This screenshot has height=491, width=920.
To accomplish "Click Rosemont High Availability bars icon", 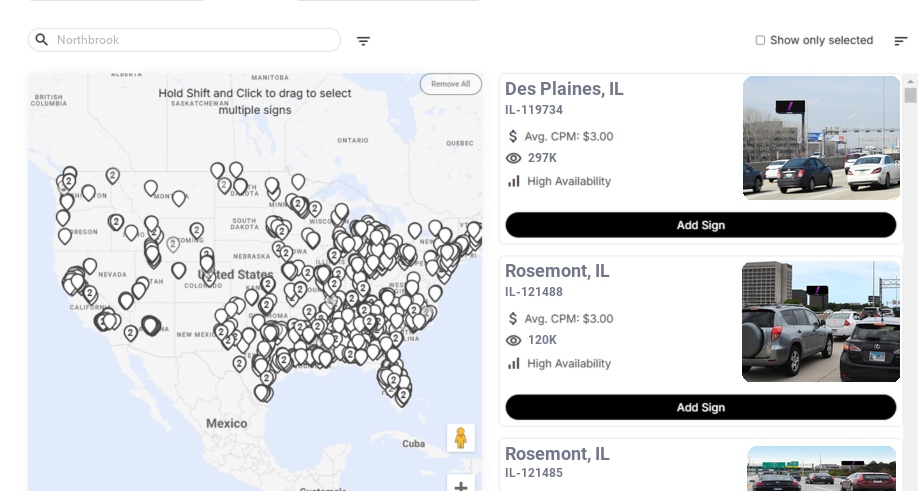I will (514, 363).
